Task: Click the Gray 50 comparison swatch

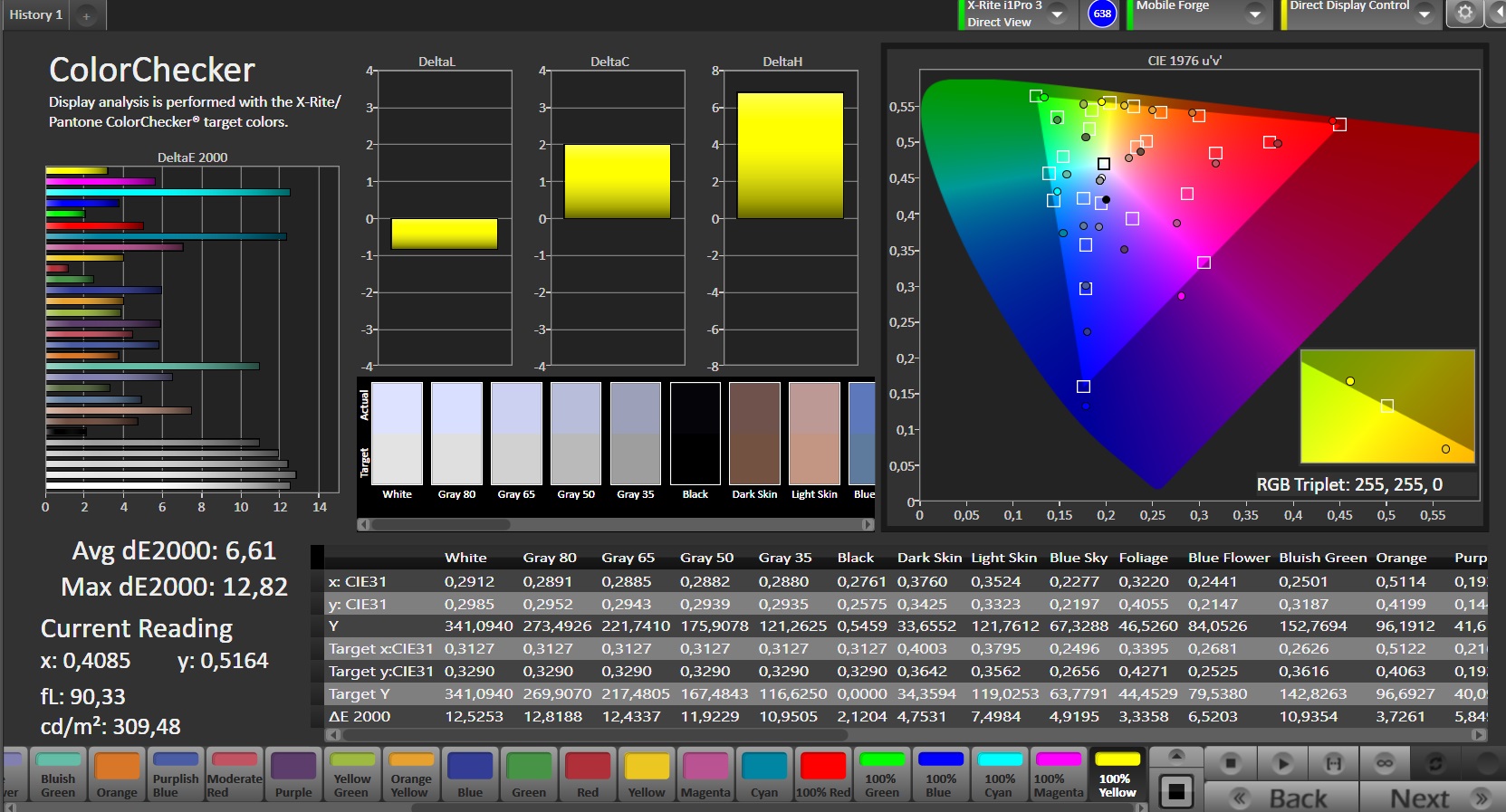Action: point(576,434)
